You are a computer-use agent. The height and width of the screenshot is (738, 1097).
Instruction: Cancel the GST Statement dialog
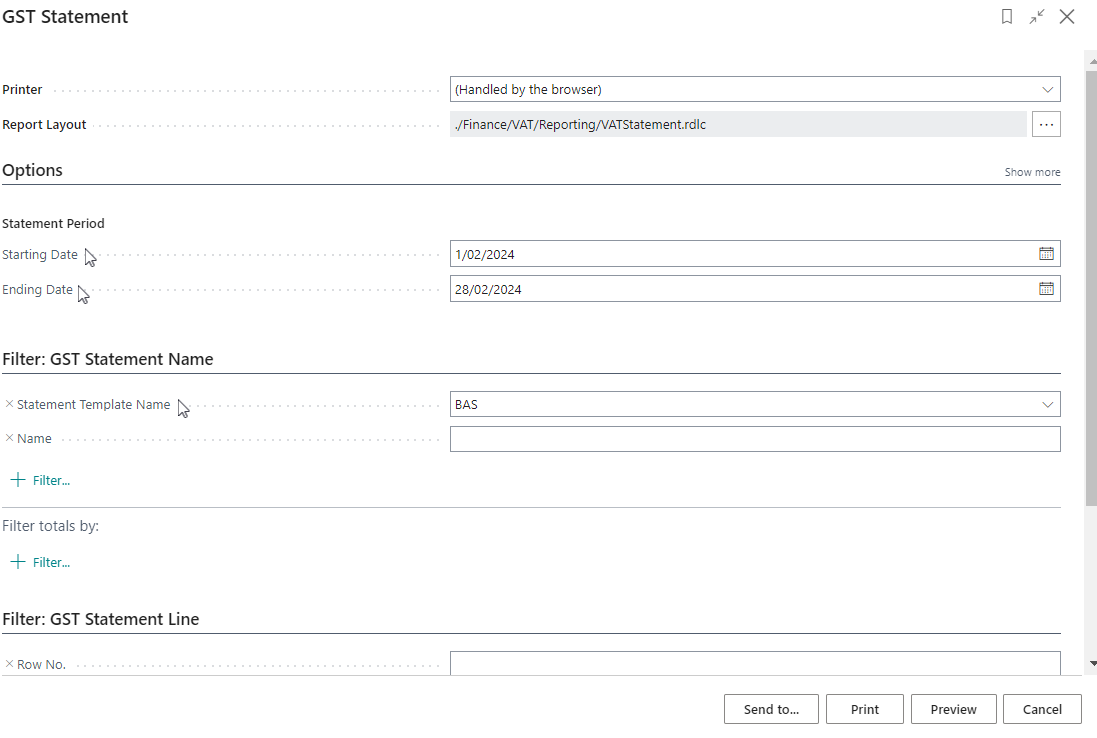[1042, 709]
